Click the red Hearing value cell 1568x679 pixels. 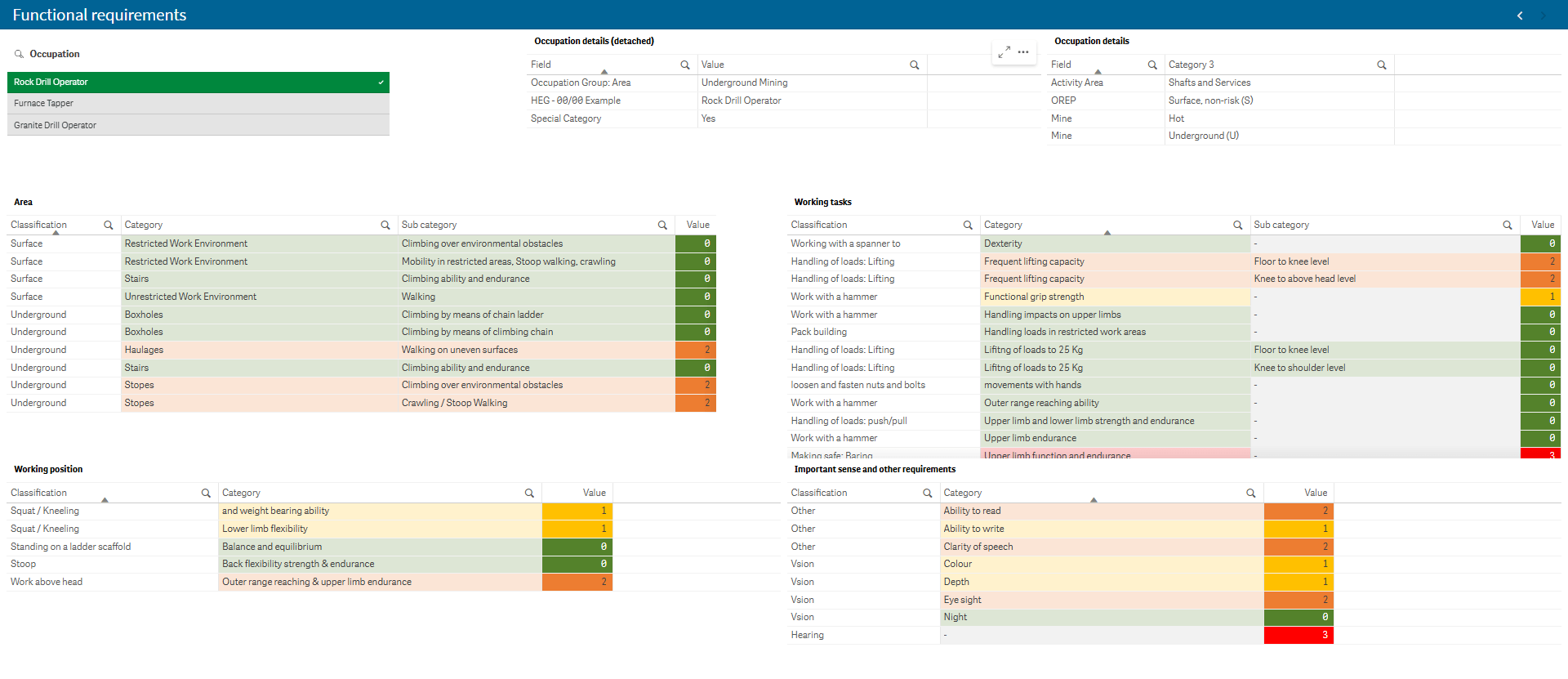coord(1298,635)
